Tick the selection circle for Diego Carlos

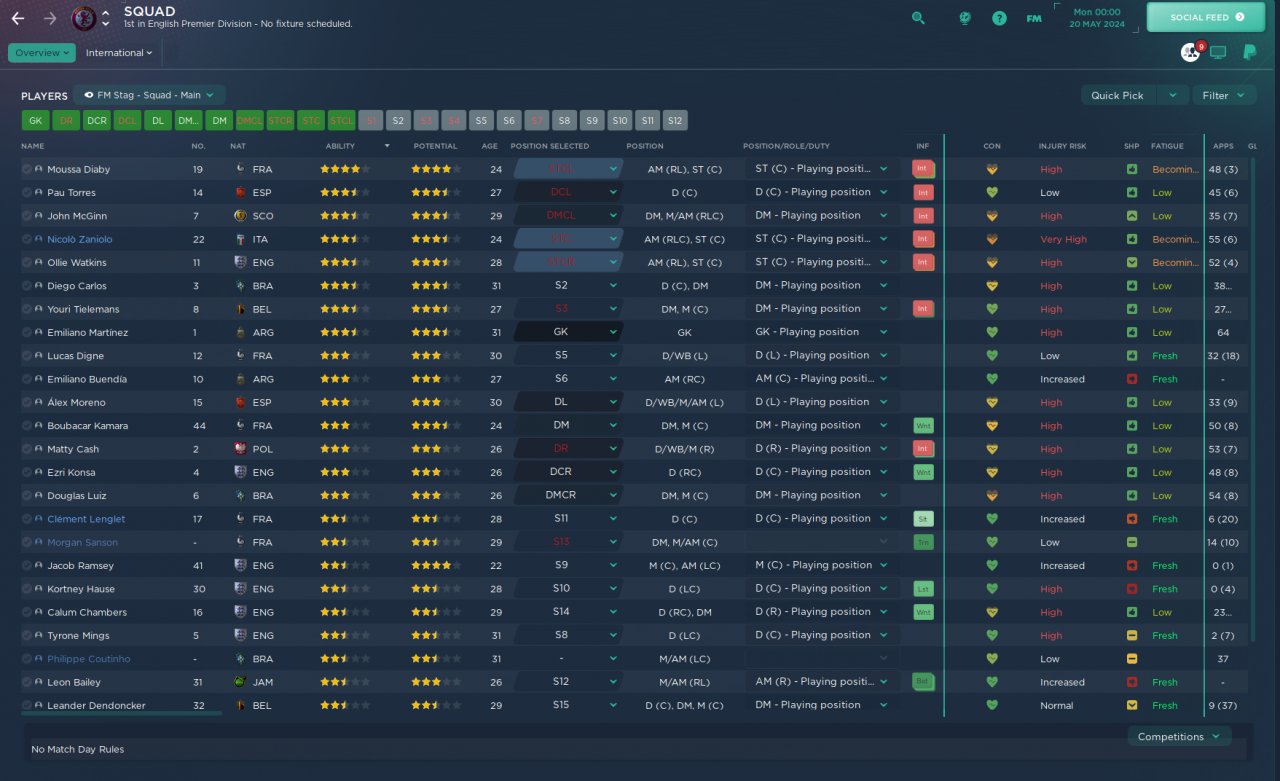[x=27, y=286]
